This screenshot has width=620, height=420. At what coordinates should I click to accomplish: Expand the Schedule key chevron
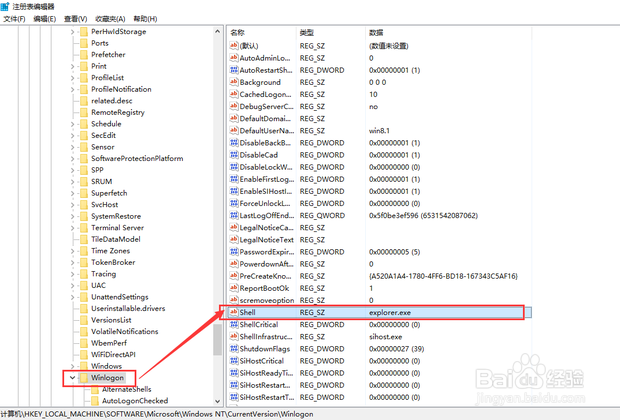(x=72, y=124)
